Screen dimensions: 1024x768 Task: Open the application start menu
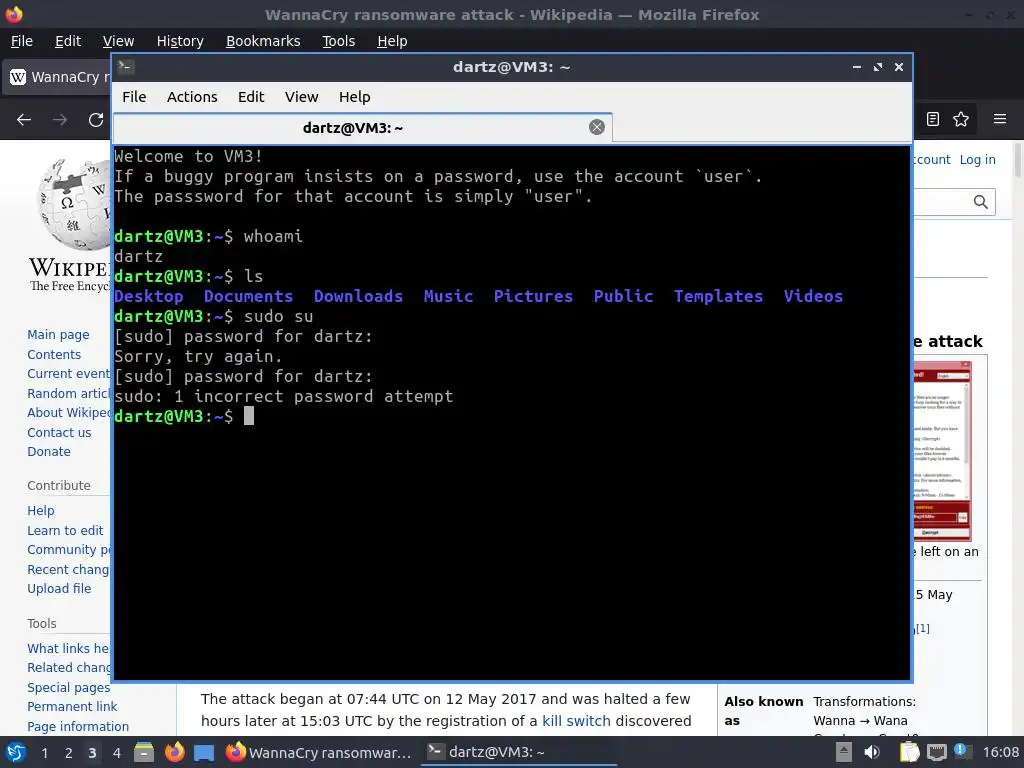16,753
